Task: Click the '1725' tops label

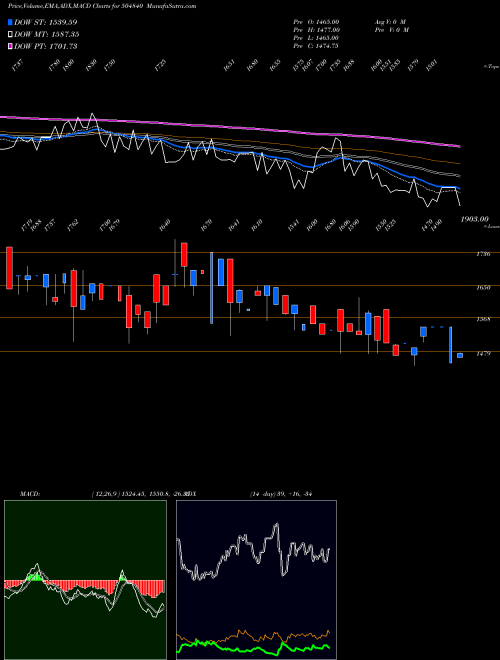Action: coord(160,65)
